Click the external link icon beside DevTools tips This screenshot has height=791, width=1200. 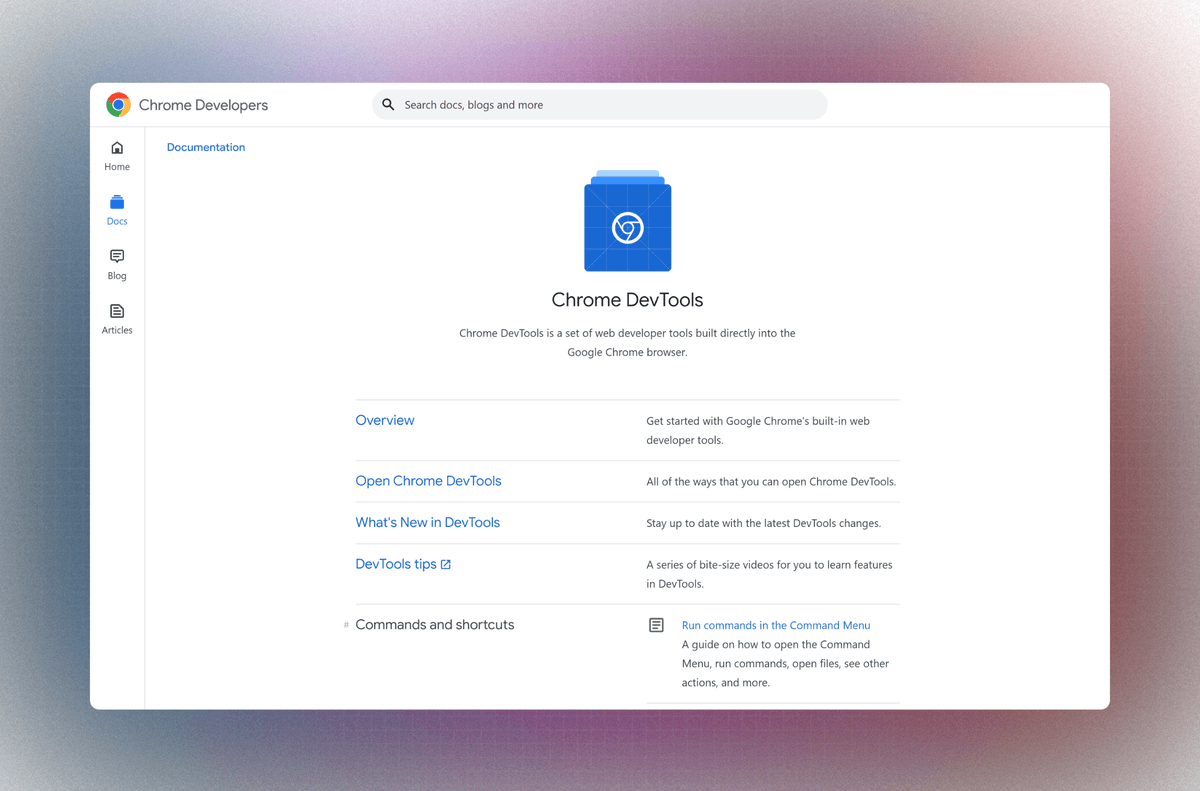[x=446, y=565]
